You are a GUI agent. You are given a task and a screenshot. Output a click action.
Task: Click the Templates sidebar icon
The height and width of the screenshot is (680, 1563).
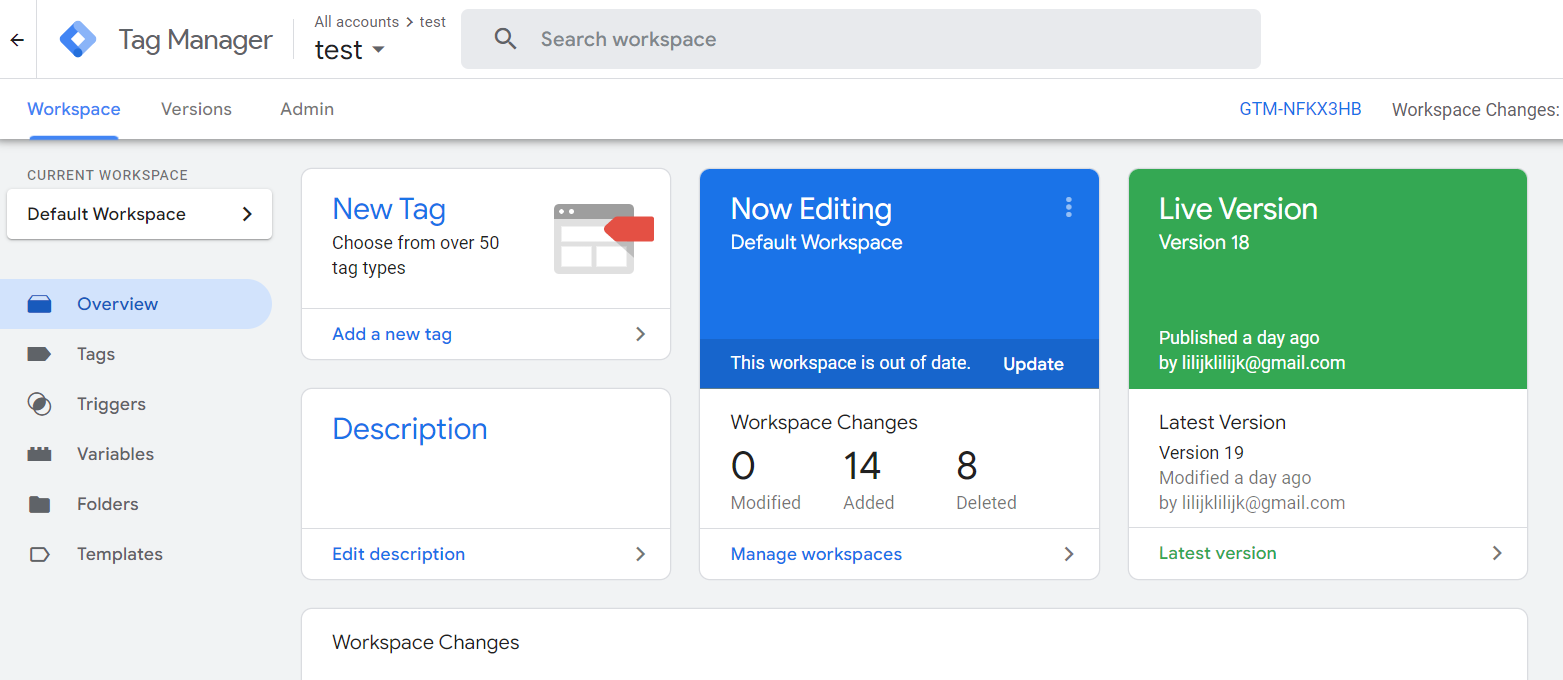click(40, 554)
